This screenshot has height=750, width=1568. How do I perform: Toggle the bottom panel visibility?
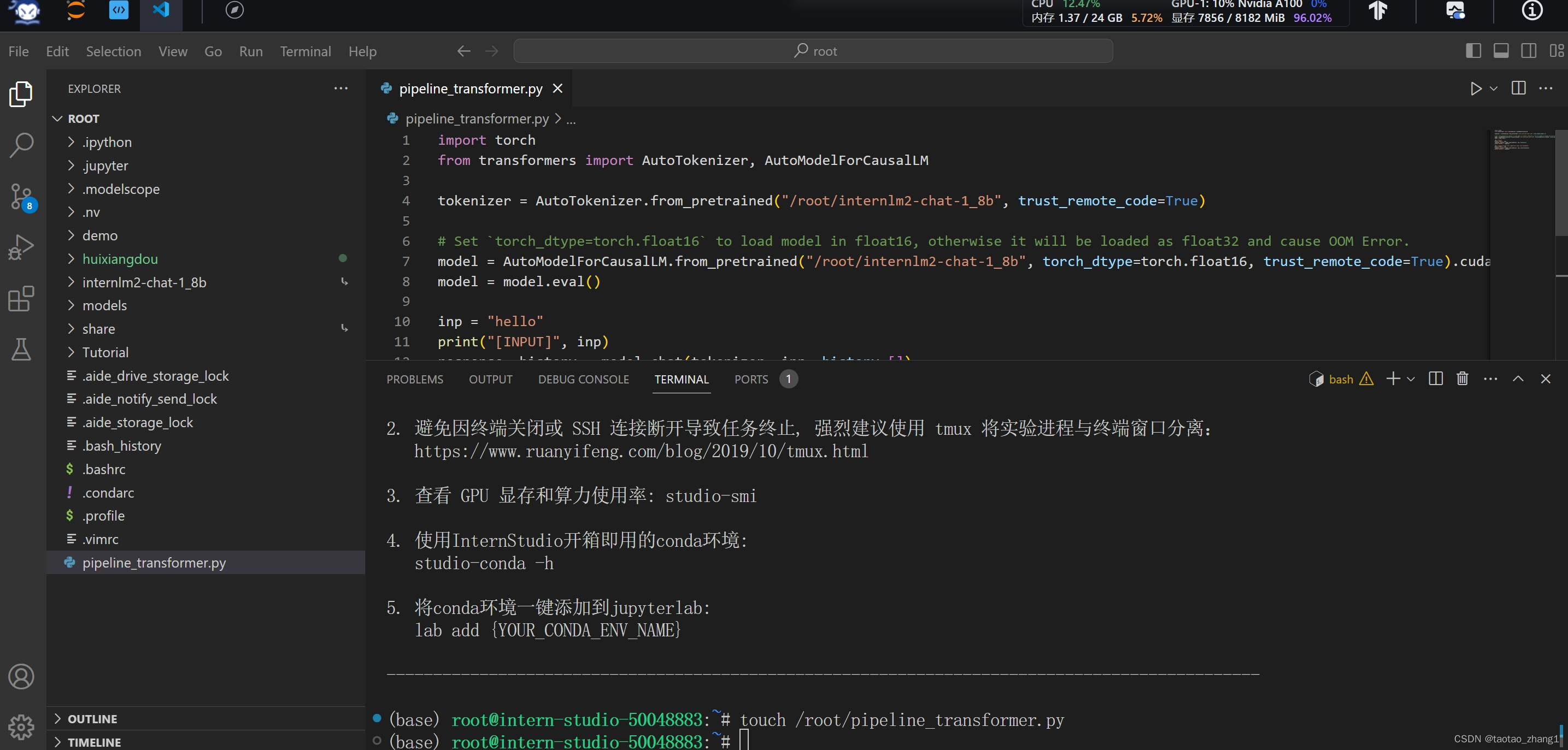(x=1501, y=51)
